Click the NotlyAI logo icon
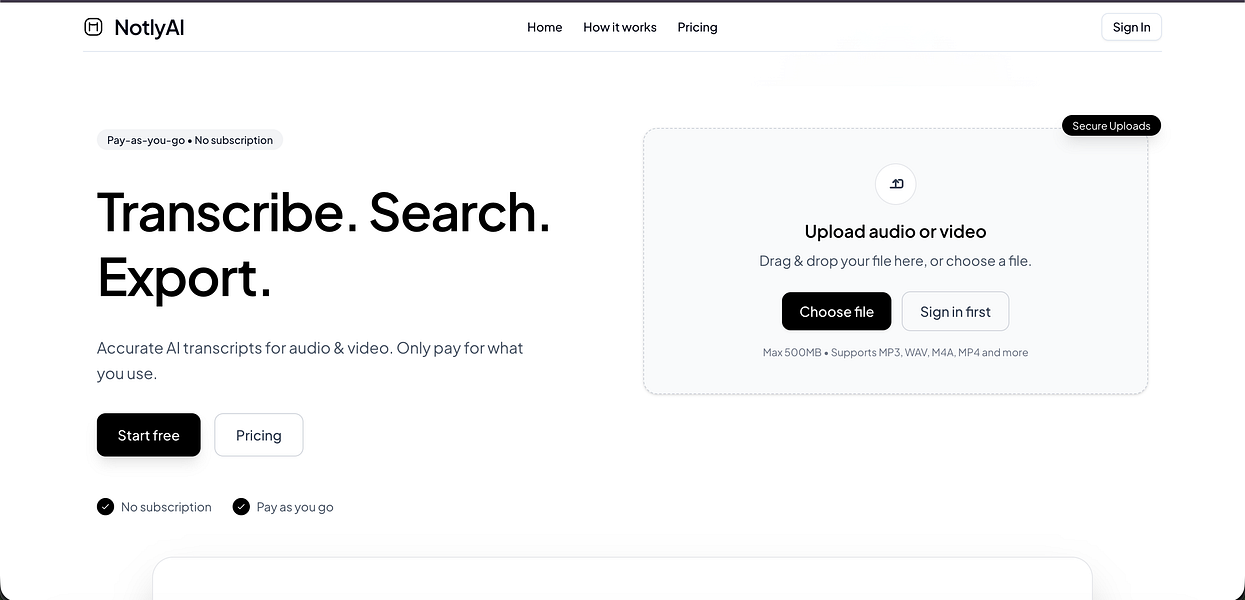 93,27
